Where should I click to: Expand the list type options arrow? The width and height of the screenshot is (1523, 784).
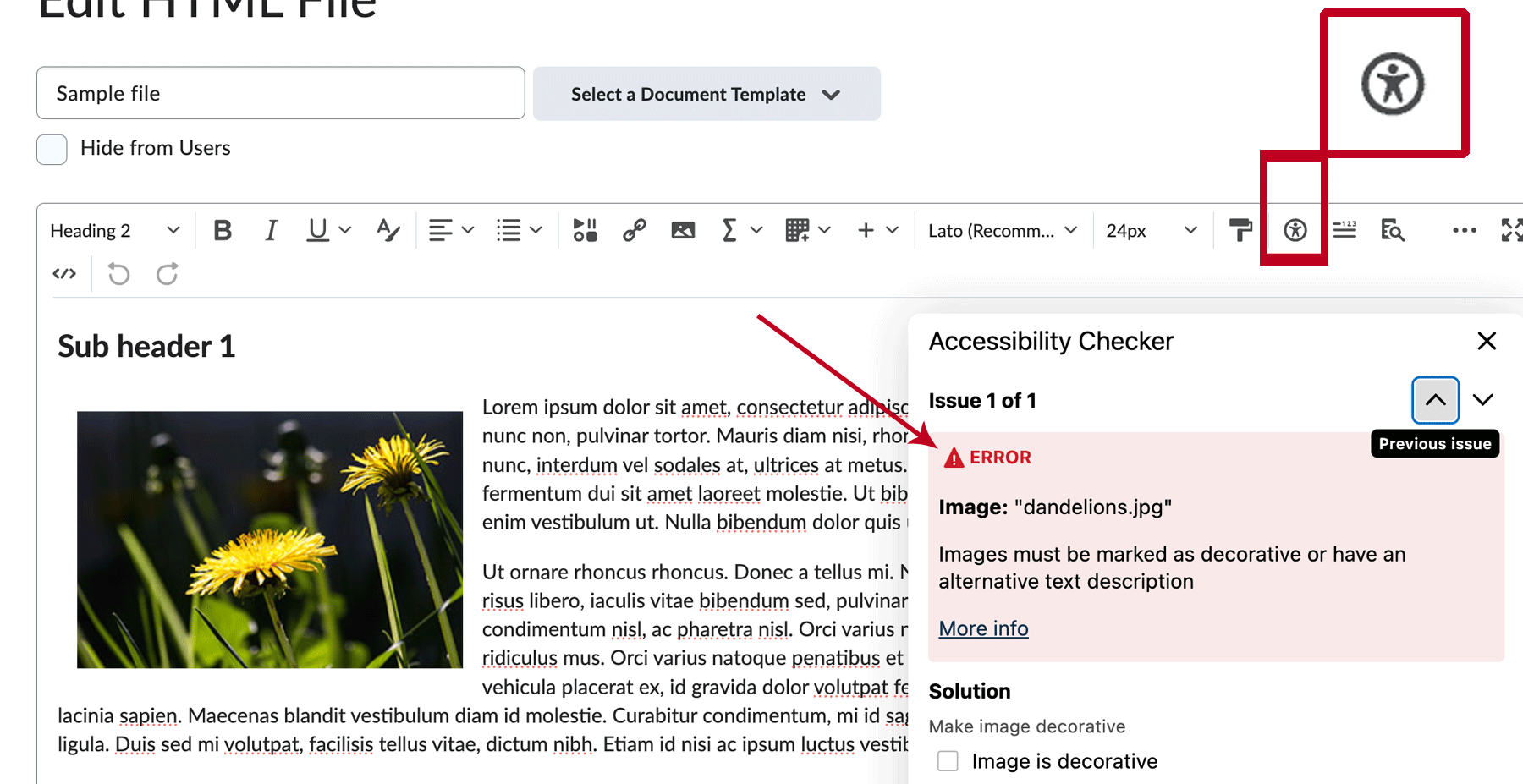[x=536, y=230]
